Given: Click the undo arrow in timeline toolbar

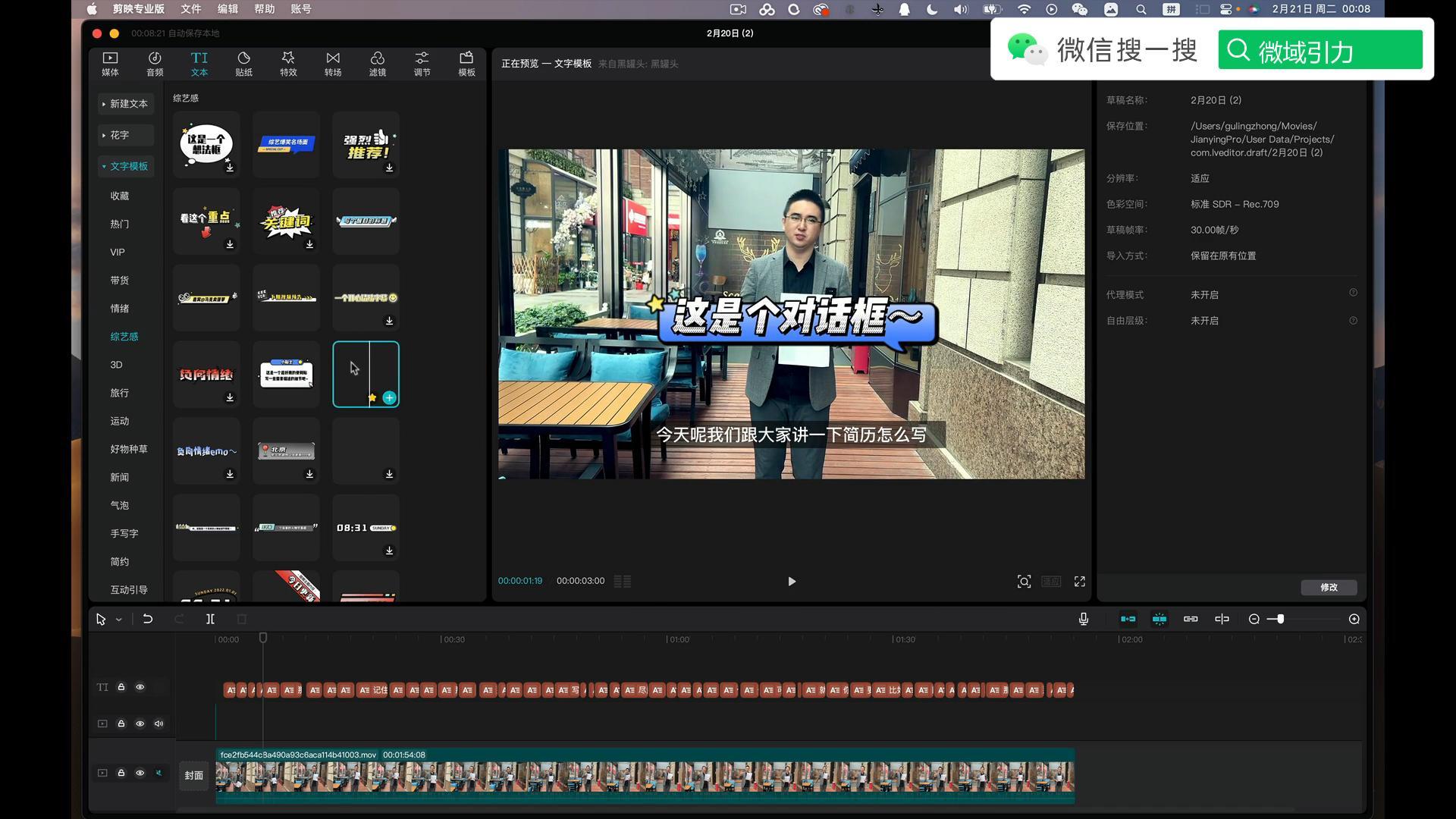Looking at the screenshot, I should 148,619.
